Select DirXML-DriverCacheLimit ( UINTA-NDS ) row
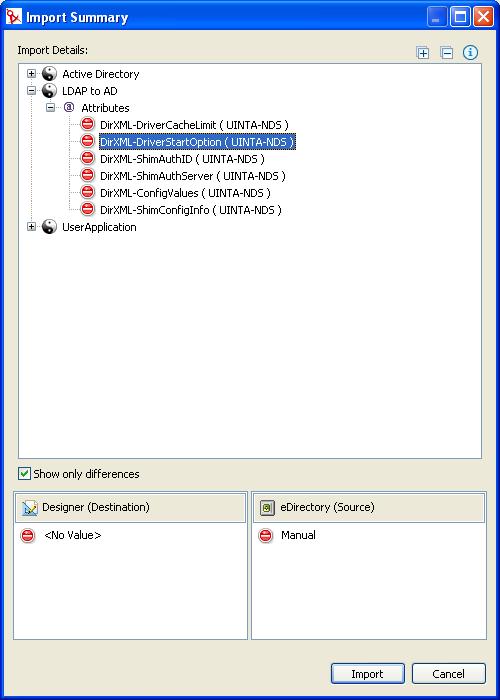The height and width of the screenshot is (700, 500). [194, 125]
